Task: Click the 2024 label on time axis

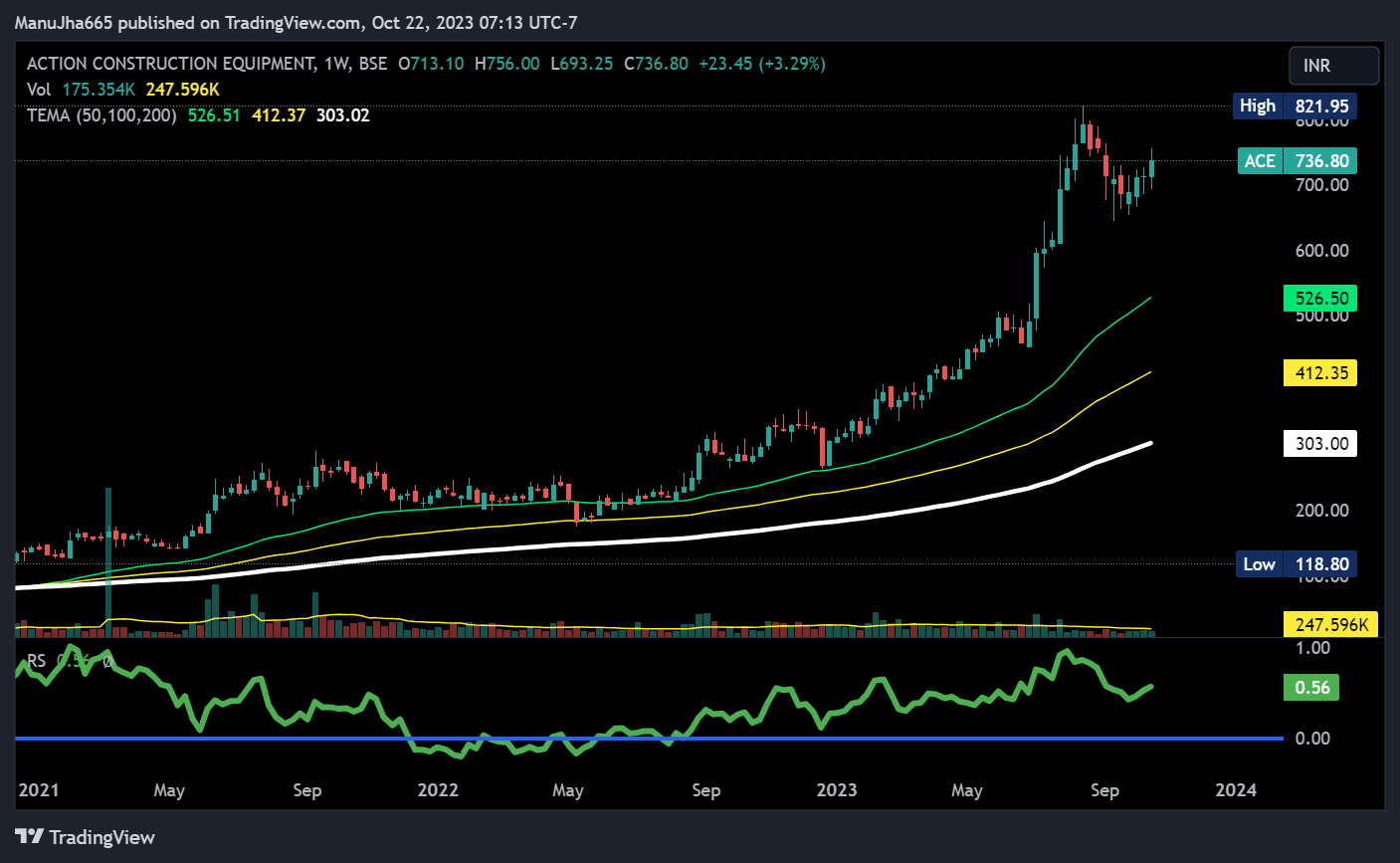Action: point(1236,790)
